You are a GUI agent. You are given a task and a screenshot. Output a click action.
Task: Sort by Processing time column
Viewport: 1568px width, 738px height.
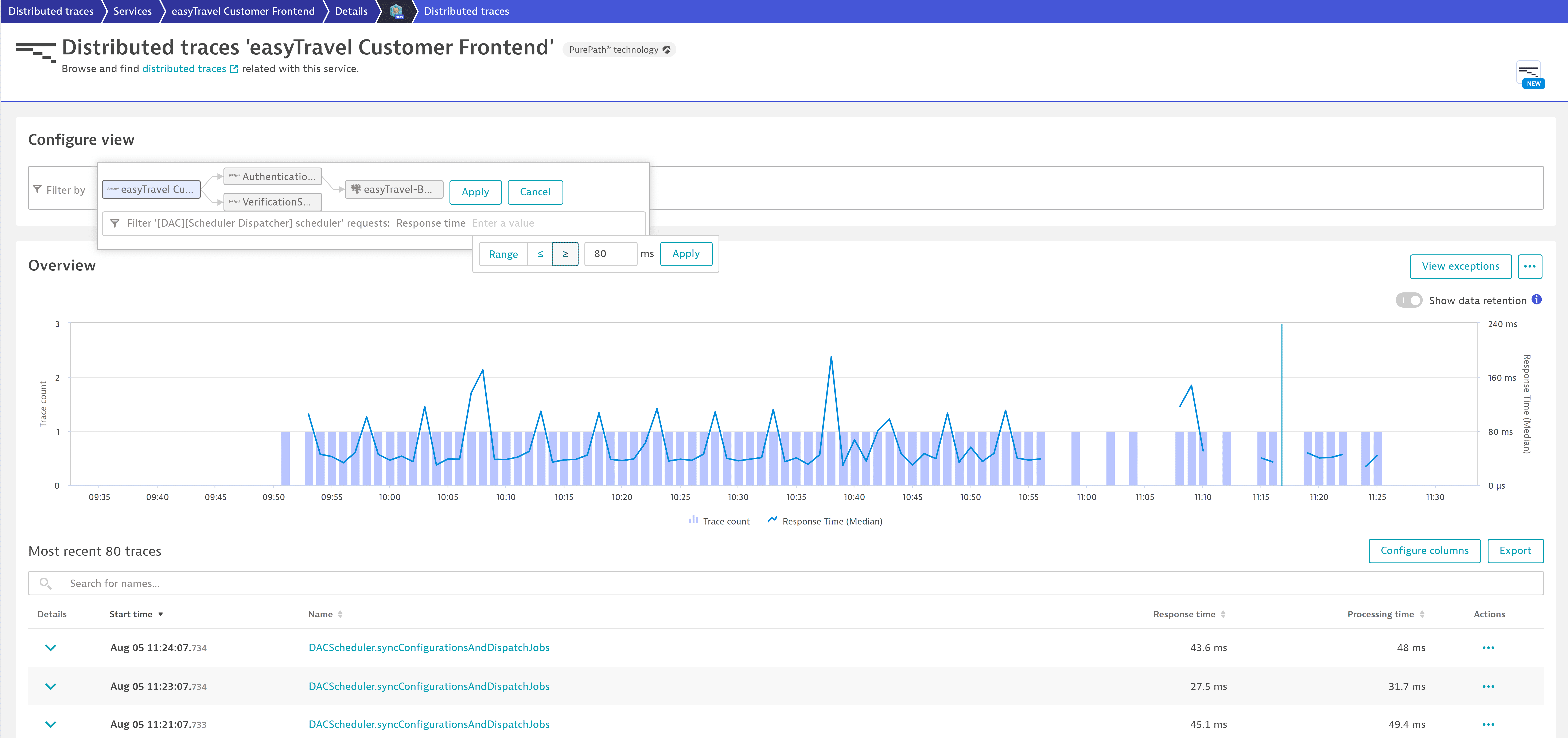1386,614
